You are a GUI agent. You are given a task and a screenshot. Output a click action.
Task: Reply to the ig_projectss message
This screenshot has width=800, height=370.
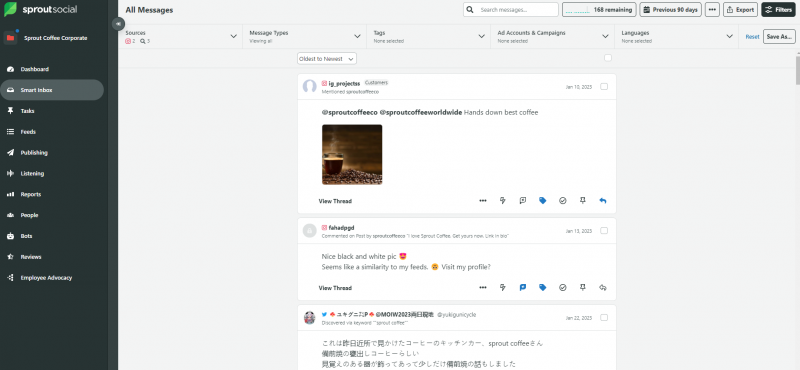(x=603, y=201)
